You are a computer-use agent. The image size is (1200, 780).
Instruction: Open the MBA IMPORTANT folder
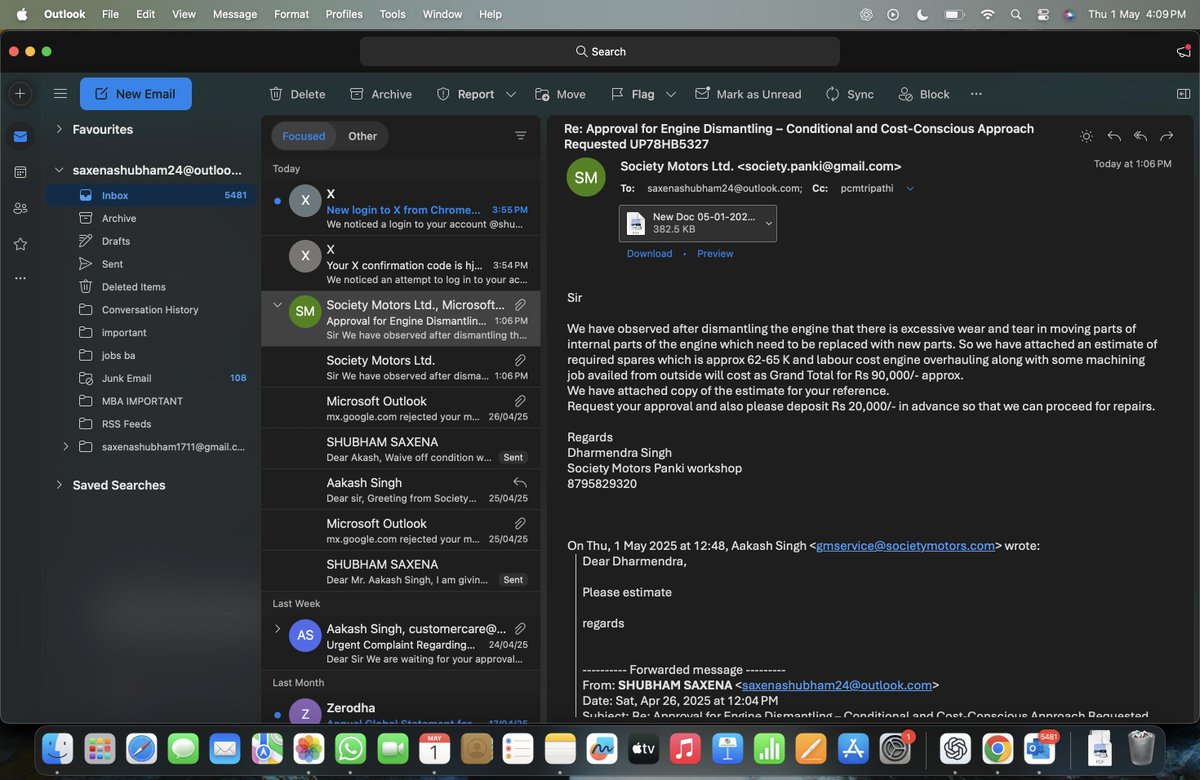click(x=150, y=401)
